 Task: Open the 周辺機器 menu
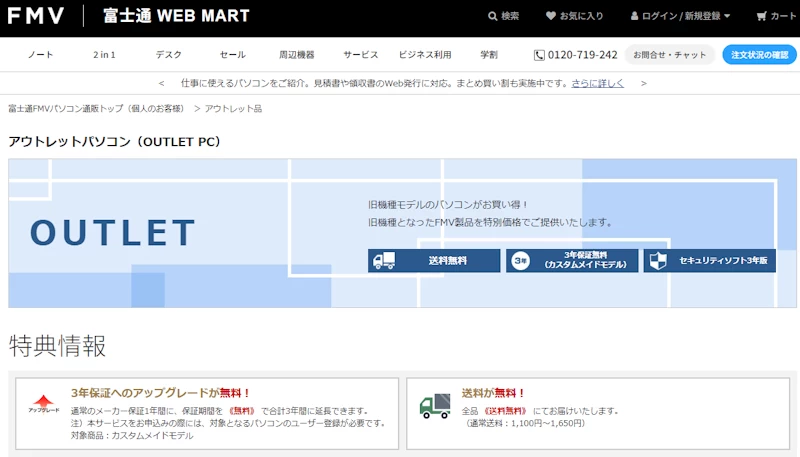[296, 55]
